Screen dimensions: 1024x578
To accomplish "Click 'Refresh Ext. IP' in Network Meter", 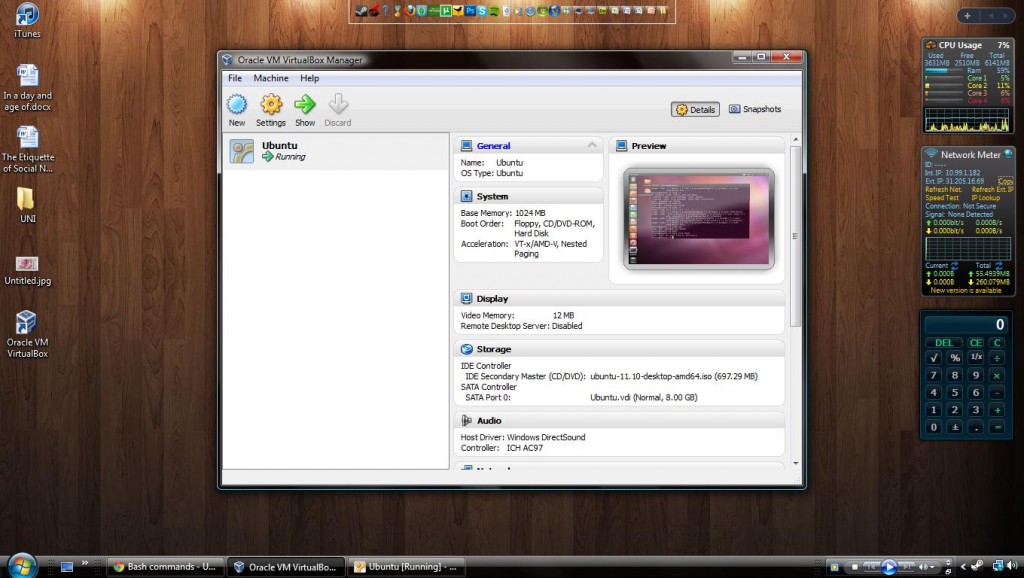I will (992, 189).
